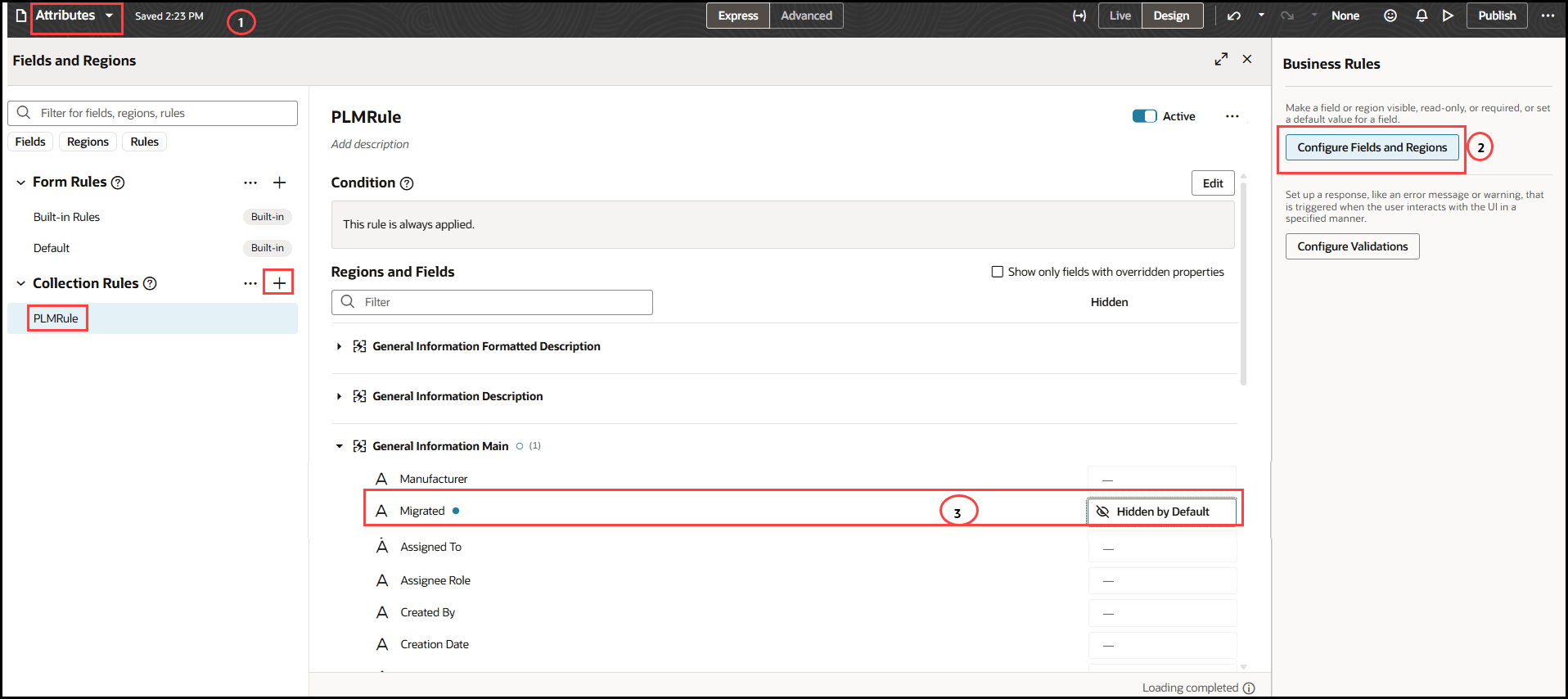Collapse the Collection Rules section
The image size is (1568, 699).
[20, 283]
